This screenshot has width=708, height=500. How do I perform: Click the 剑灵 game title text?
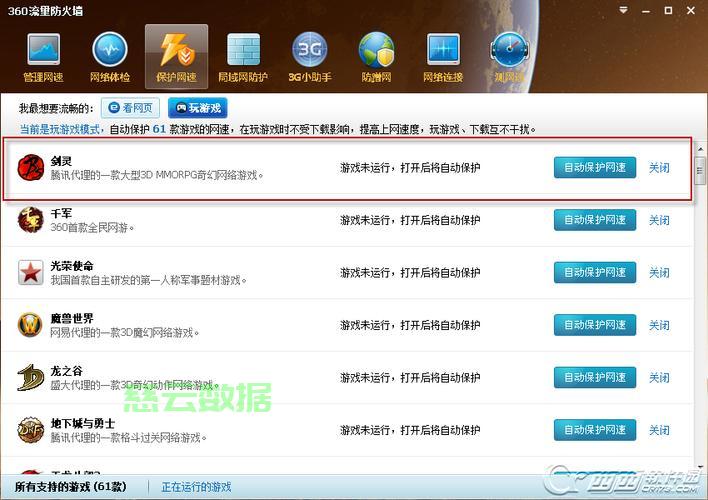[x=61, y=161]
